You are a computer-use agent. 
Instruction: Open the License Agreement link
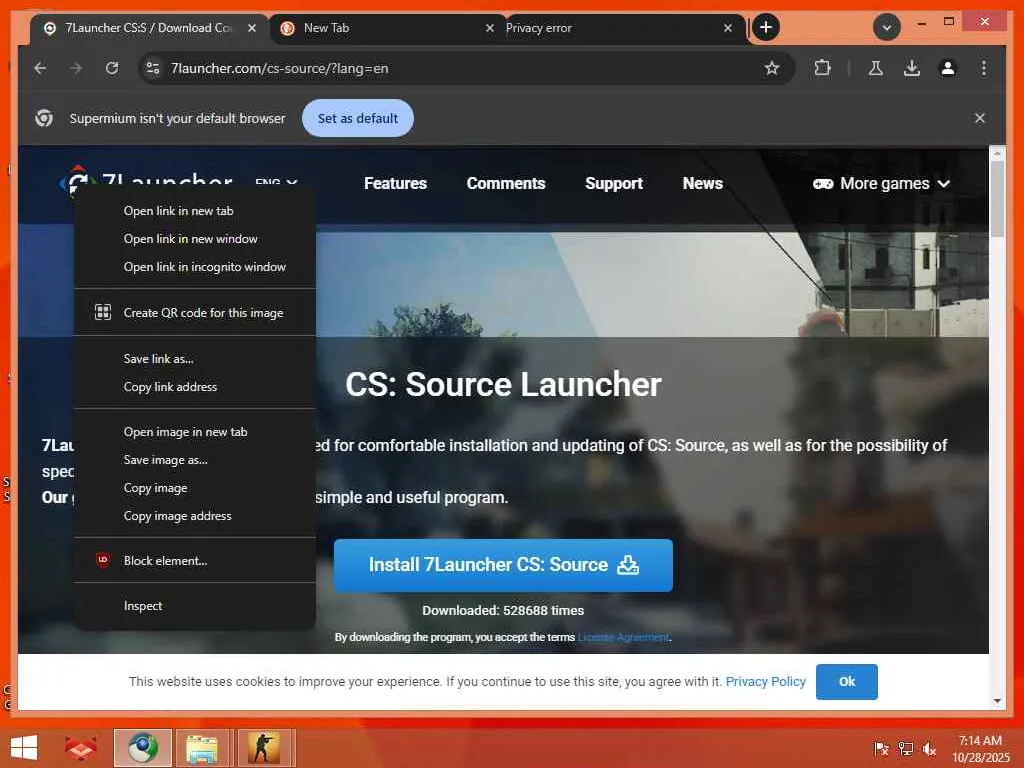click(x=624, y=637)
